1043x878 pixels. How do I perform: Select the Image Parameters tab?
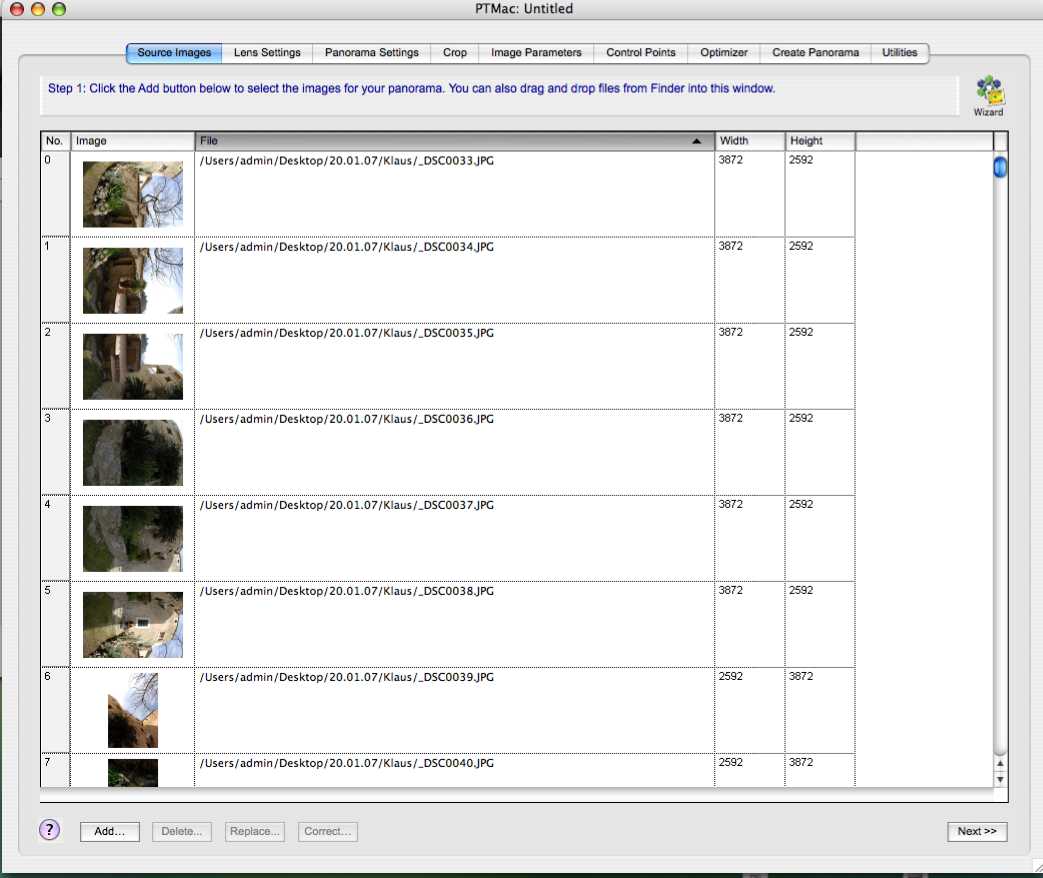(536, 53)
